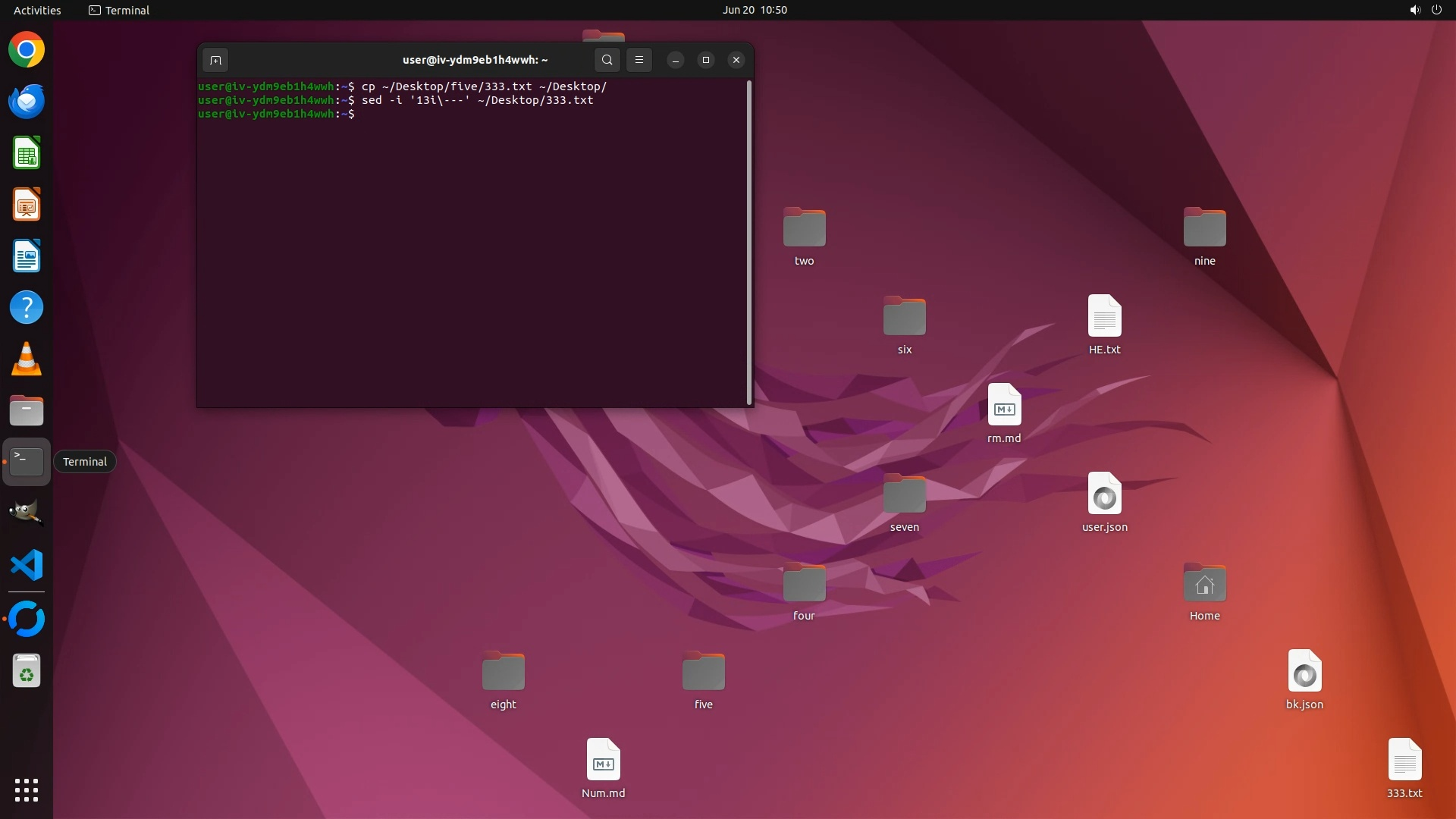This screenshot has height=819, width=1456.
Task: Open the Activities overview
Action: 37,10
